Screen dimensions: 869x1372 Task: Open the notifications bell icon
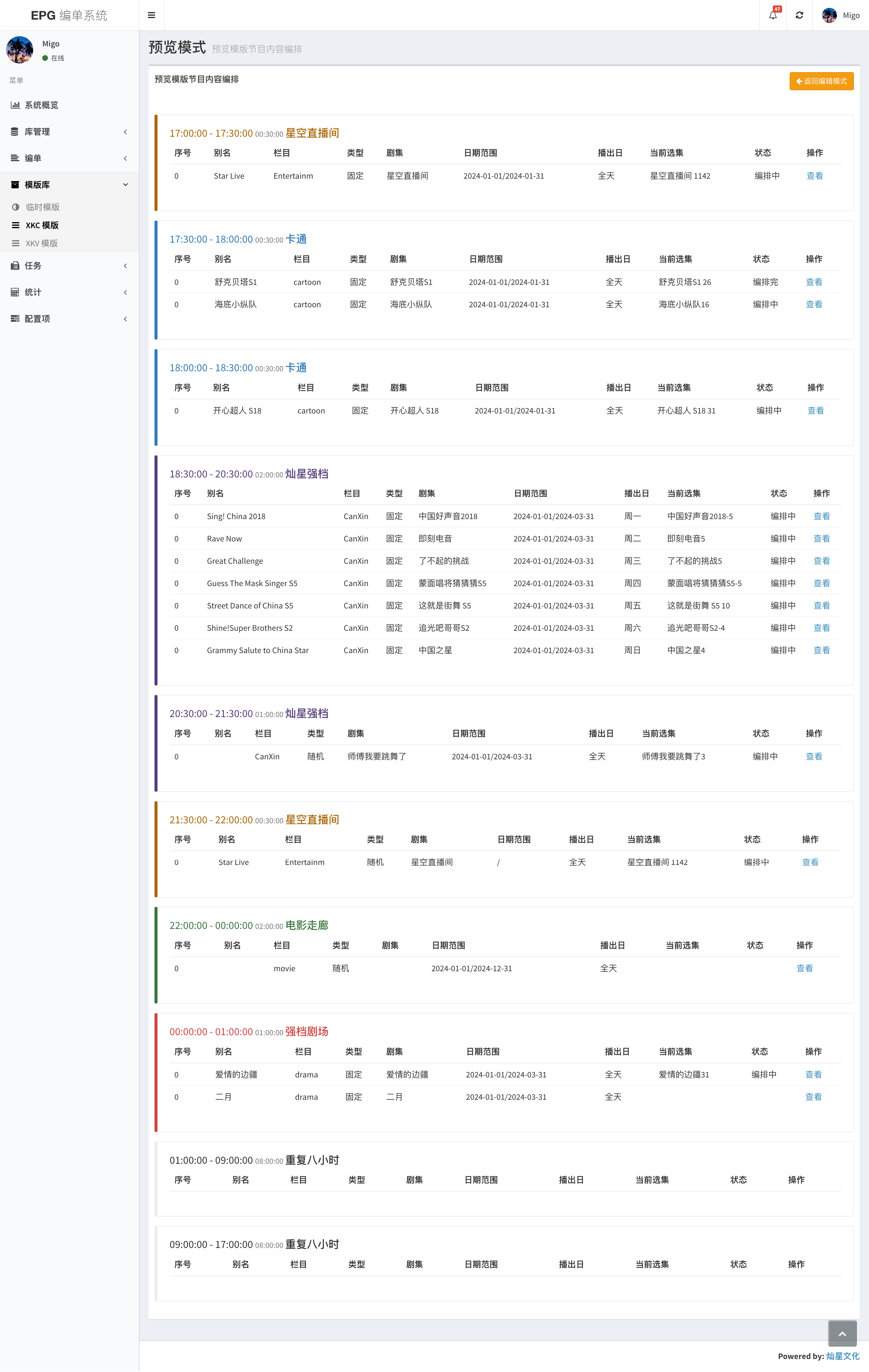[773, 15]
